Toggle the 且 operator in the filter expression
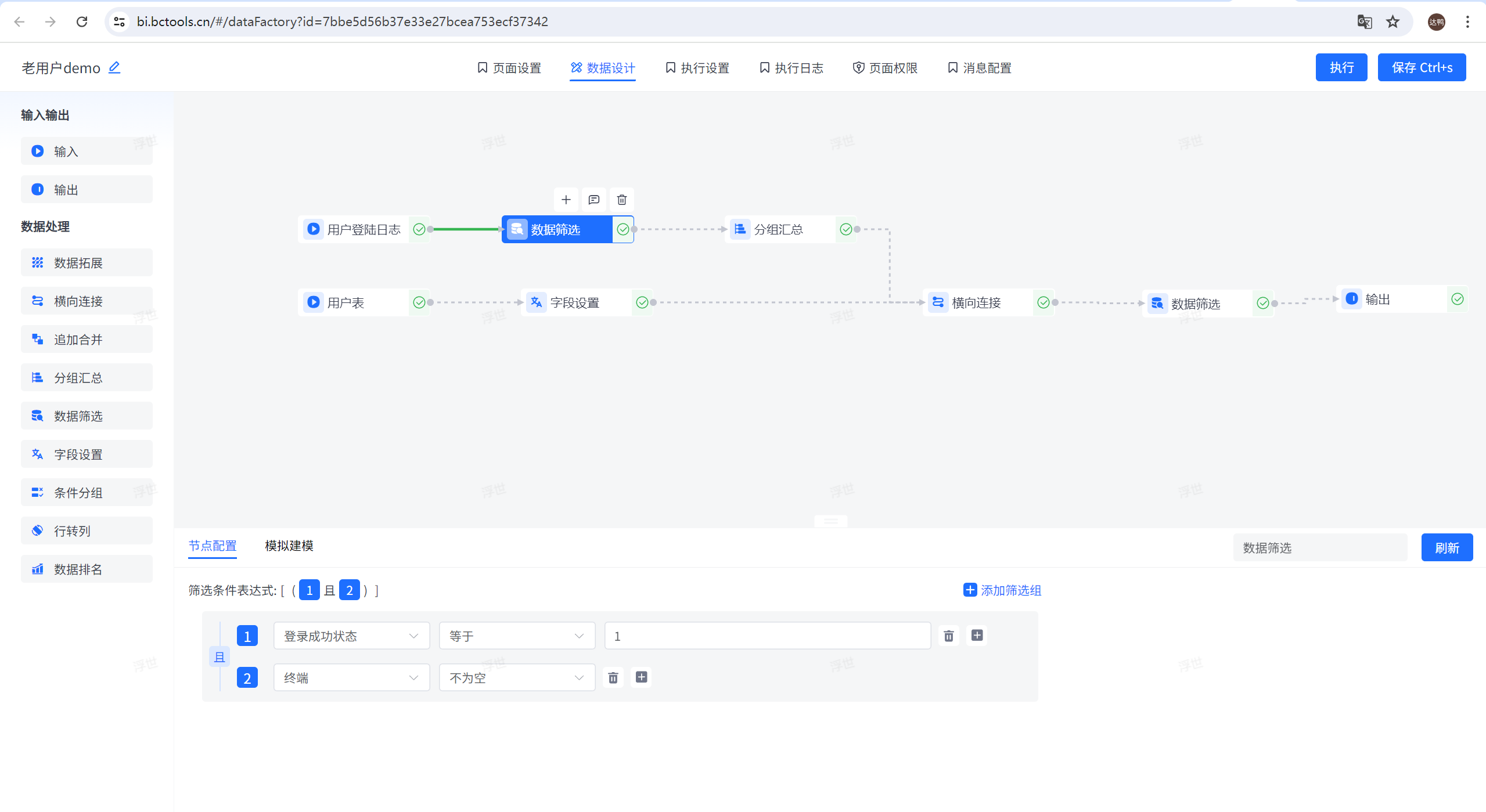 (329, 590)
